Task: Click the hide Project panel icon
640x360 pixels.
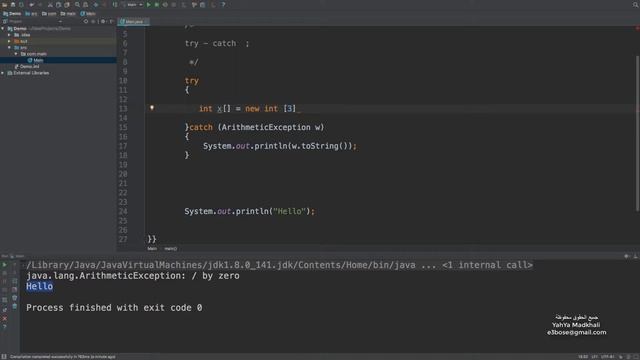Action: click(x=111, y=21)
